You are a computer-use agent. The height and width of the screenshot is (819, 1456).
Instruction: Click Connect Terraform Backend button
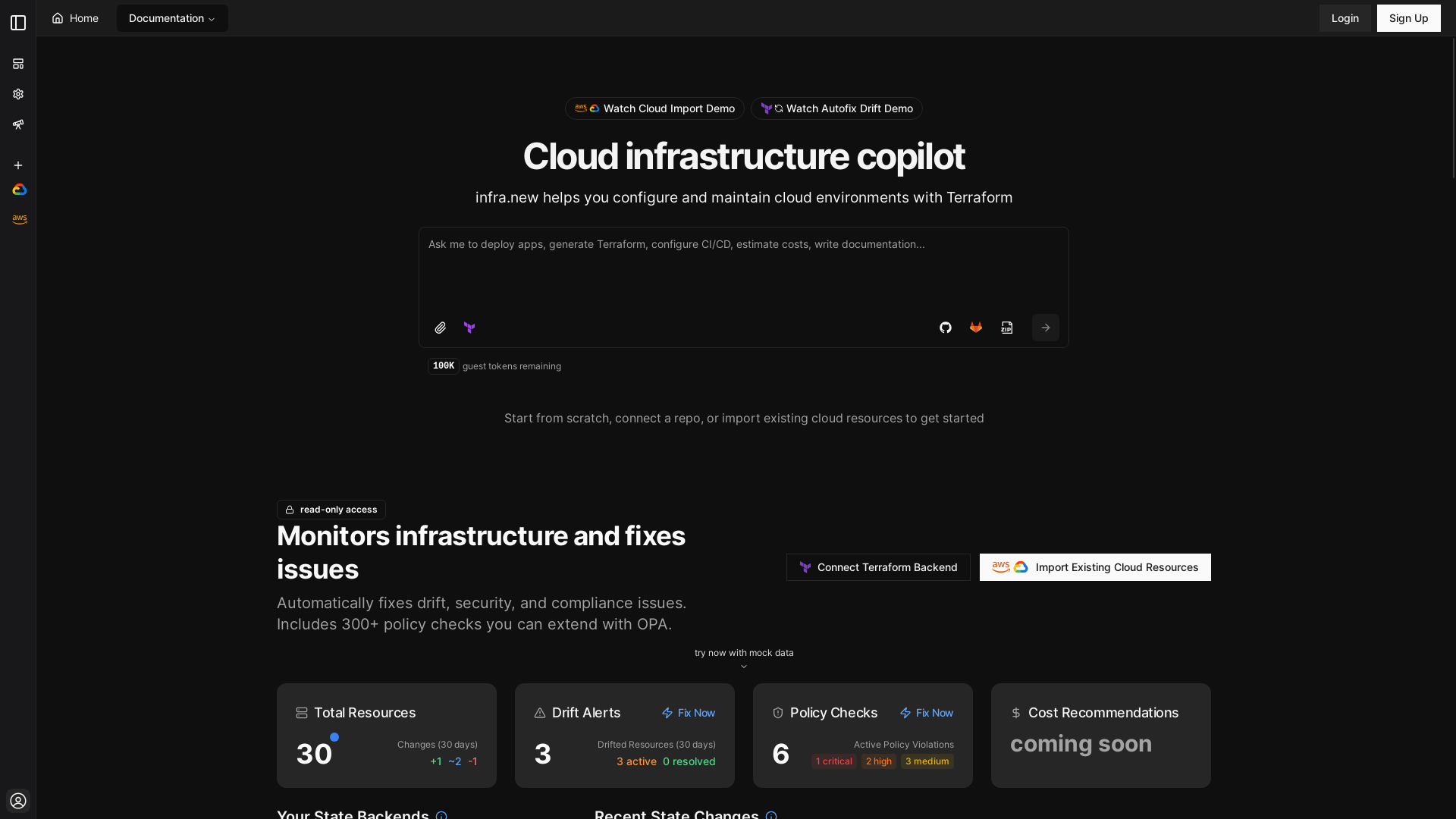878,567
